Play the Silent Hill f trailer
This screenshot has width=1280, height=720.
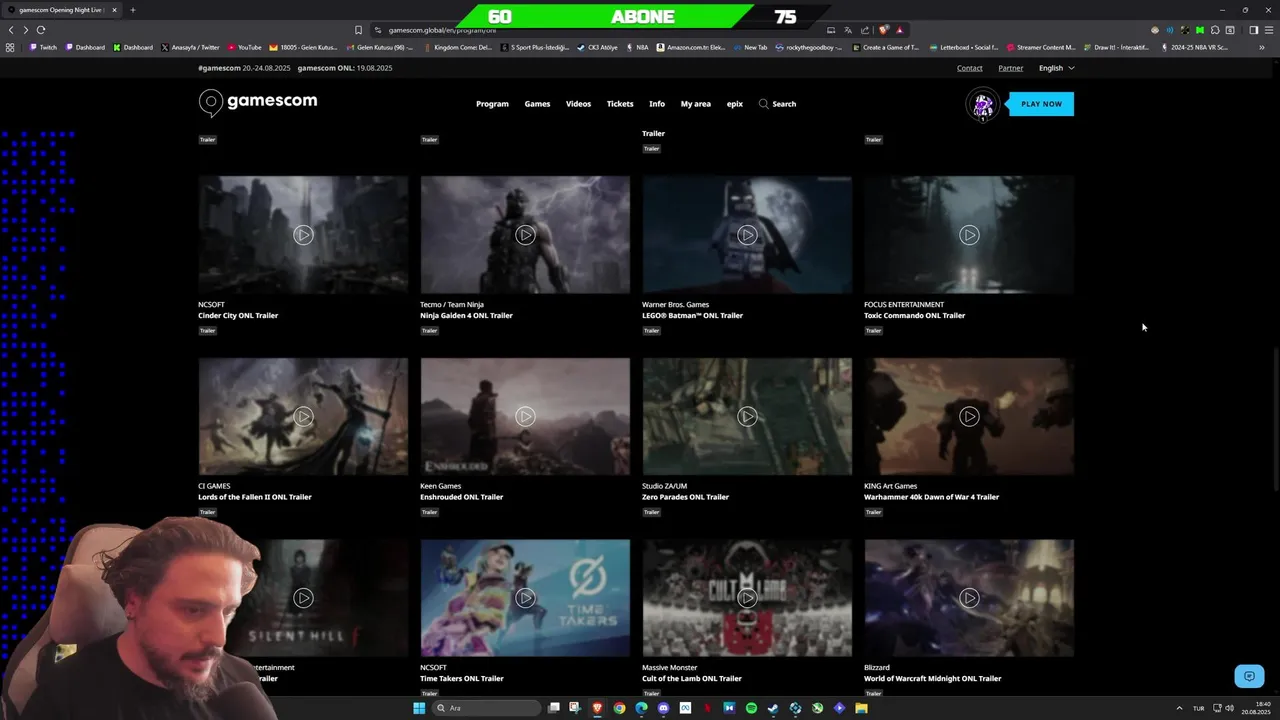tap(303, 598)
